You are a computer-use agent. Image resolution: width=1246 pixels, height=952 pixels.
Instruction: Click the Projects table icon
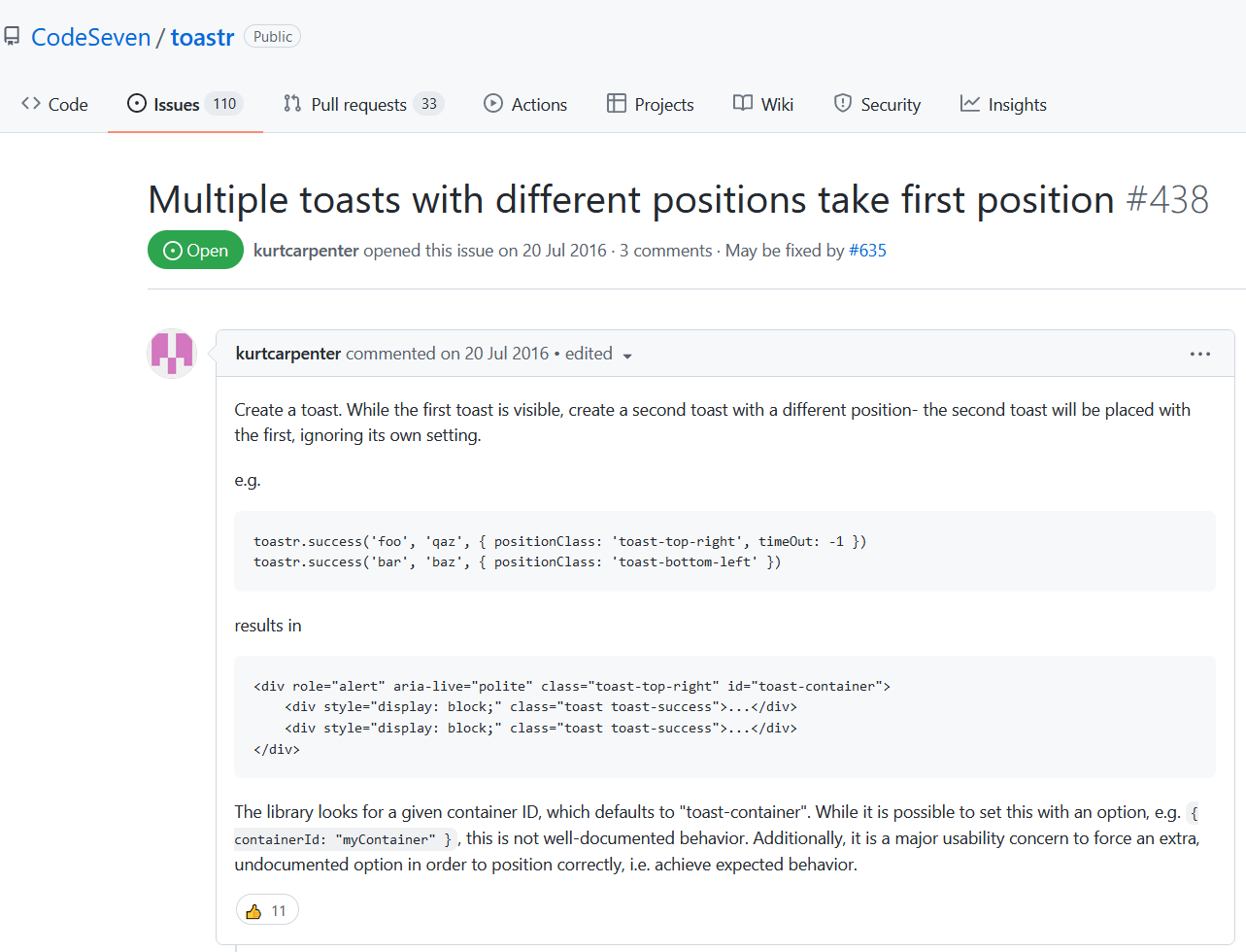pos(617,103)
